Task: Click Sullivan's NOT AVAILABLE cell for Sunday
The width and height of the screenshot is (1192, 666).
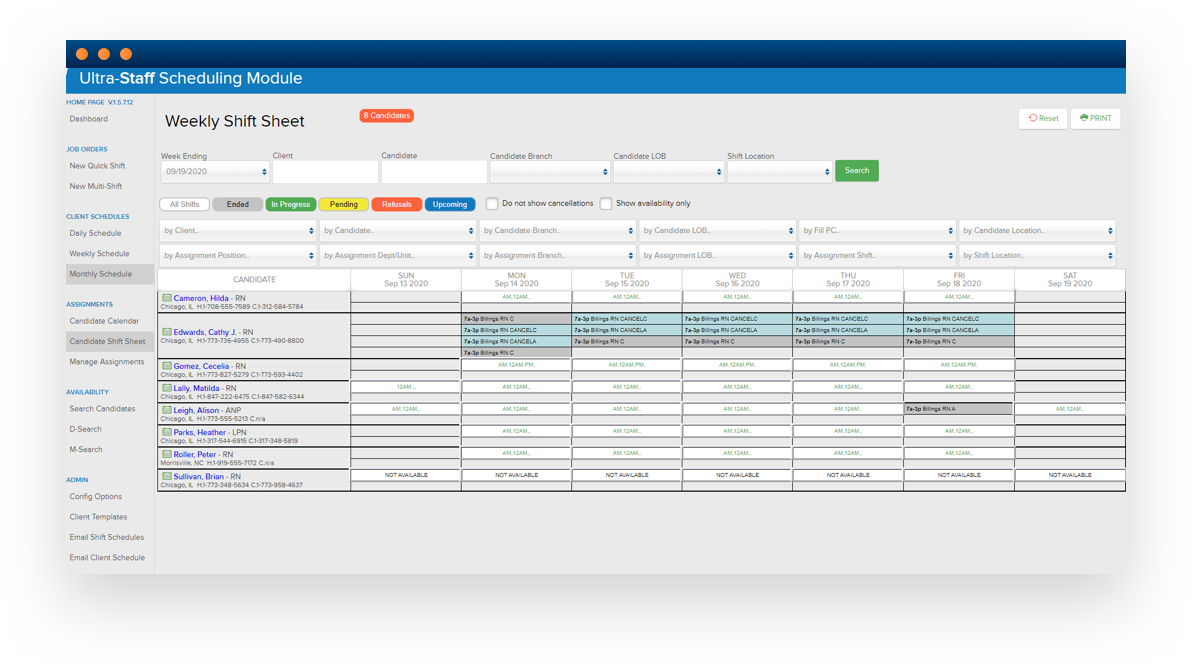Action: [406, 475]
